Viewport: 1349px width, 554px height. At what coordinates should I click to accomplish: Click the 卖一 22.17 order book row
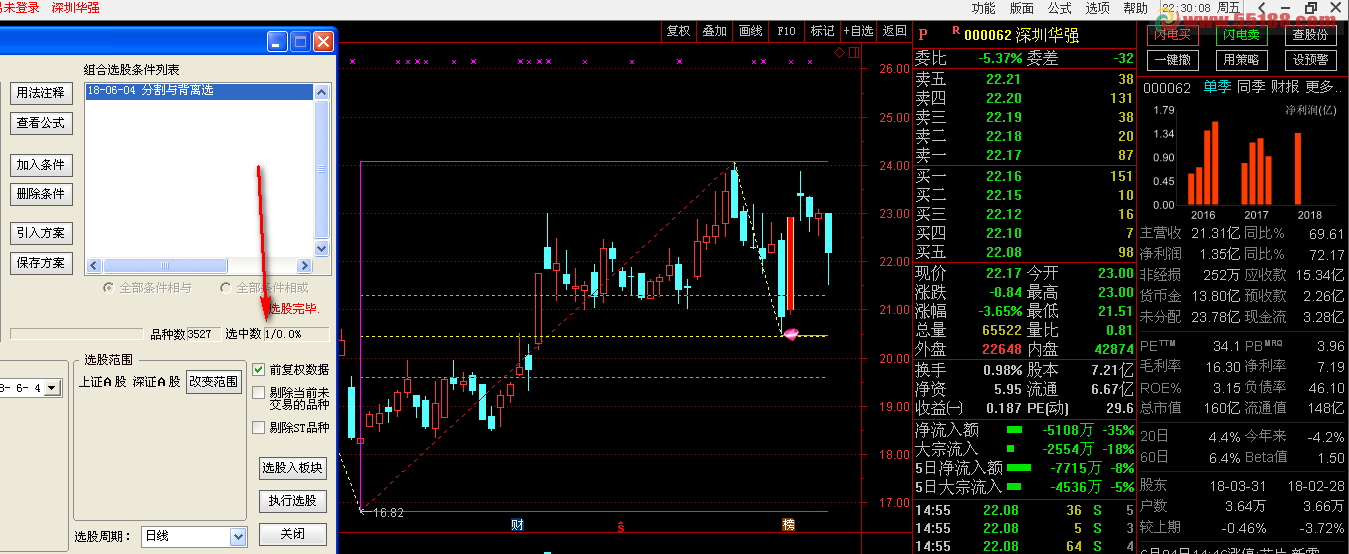1026,156
